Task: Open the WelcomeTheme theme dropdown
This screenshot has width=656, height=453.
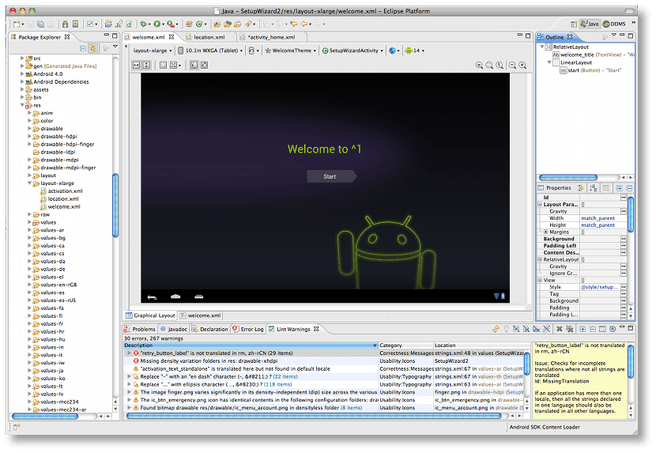Action: coord(291,51)
